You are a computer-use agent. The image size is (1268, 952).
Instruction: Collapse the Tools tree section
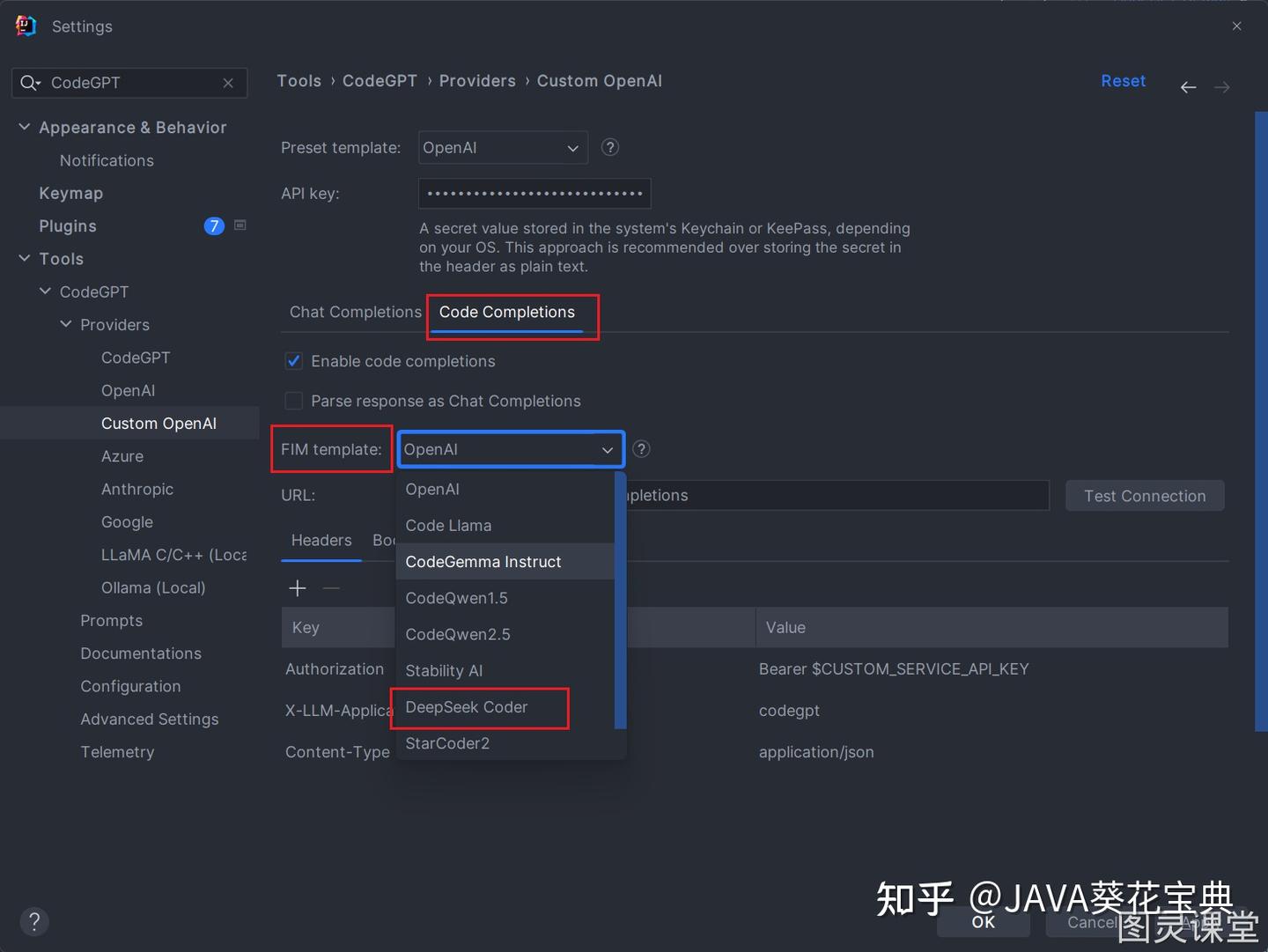[25, 258]
